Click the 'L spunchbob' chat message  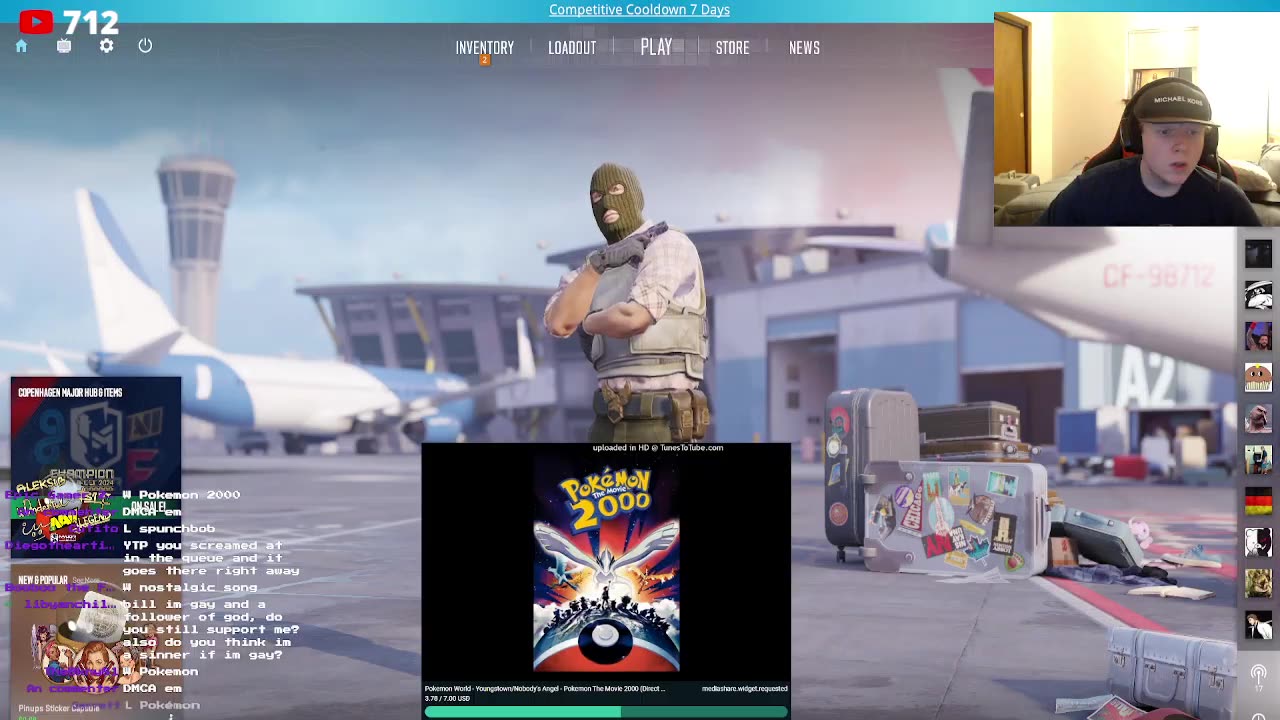coord(169,528)
